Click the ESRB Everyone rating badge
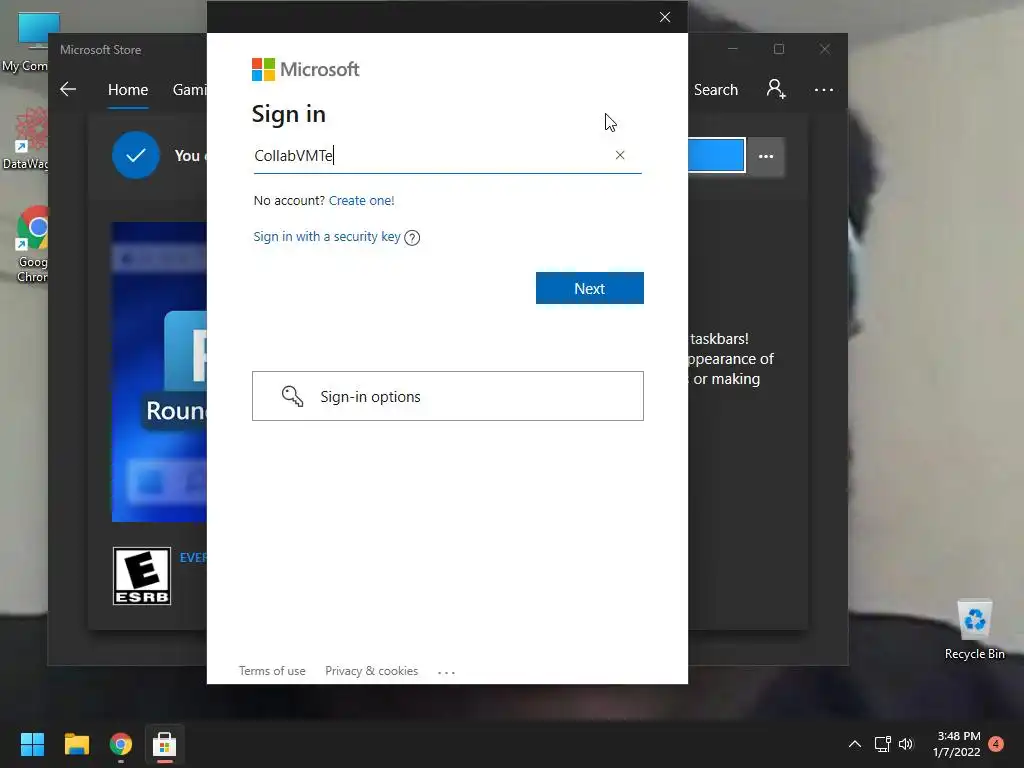Screen dimensions: 1024x768 coord(142,576)
